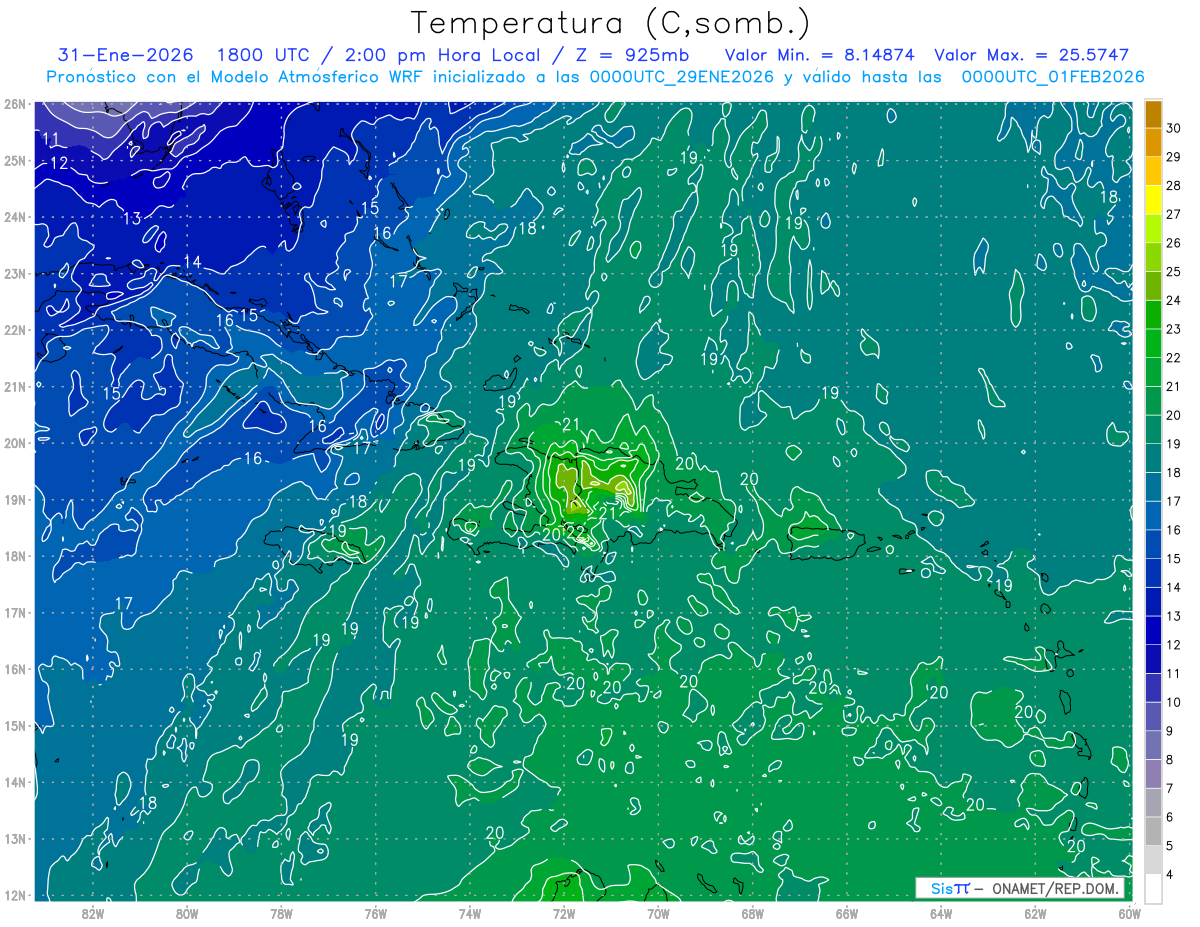
Task: Click the "72W" longitude axis label
Action: click(564, 913)
